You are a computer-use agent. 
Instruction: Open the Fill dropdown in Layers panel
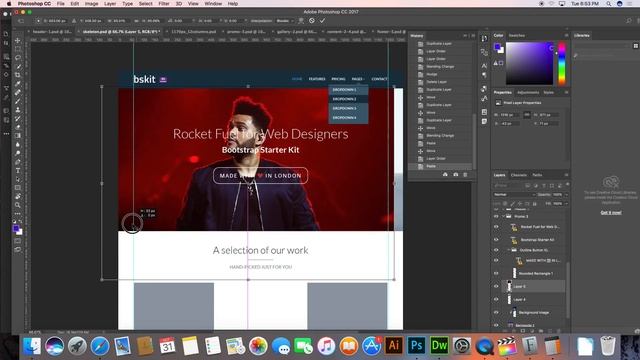(x=566, y=203)
